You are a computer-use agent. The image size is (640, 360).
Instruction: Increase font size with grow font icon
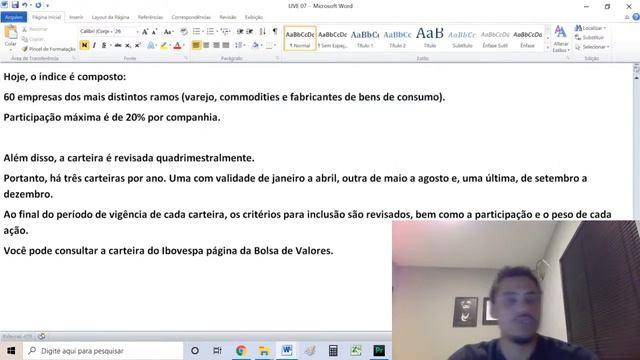145,31
